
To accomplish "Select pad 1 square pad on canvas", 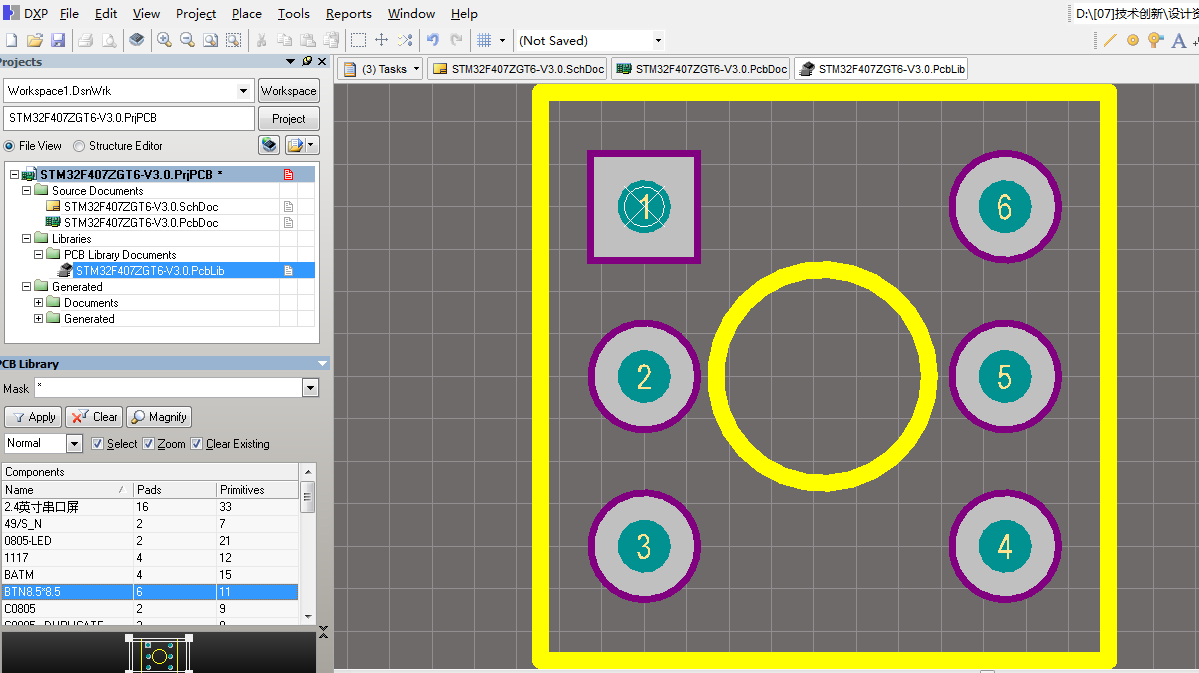I will click(x=644, y=207).
